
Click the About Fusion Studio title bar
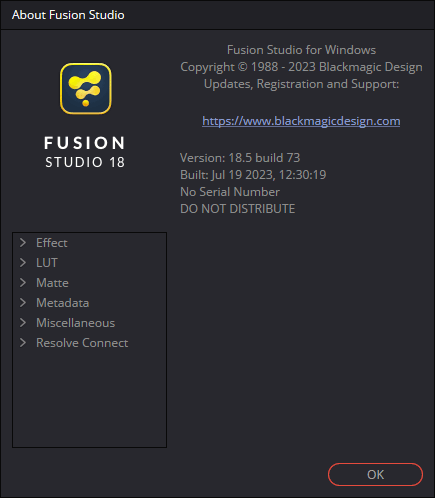coord(217,15)
